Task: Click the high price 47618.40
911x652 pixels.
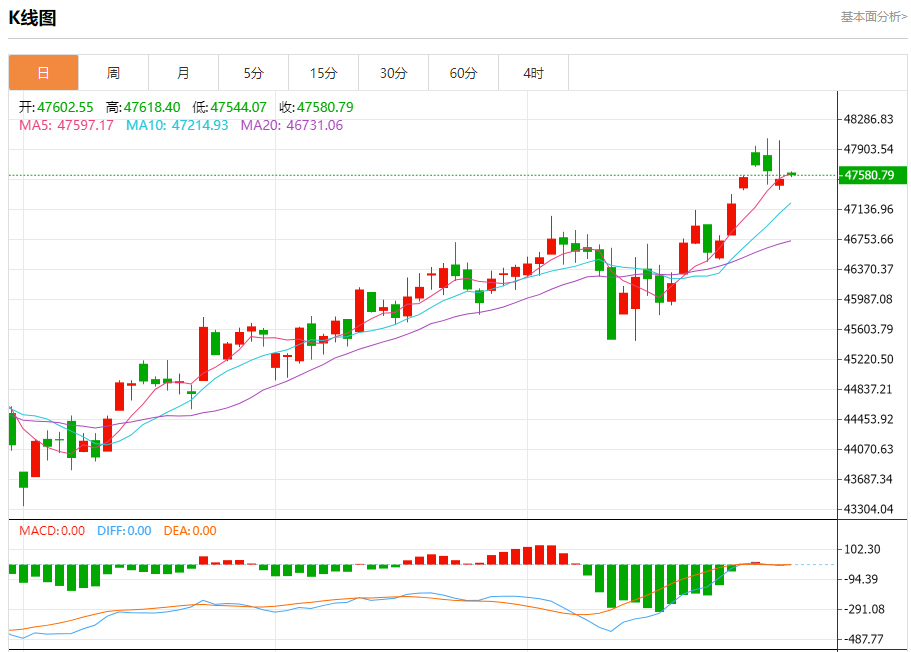Action: [152, 107]
